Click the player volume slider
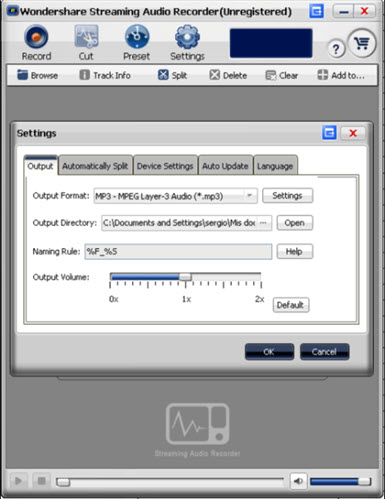 (x=340, y=481)
